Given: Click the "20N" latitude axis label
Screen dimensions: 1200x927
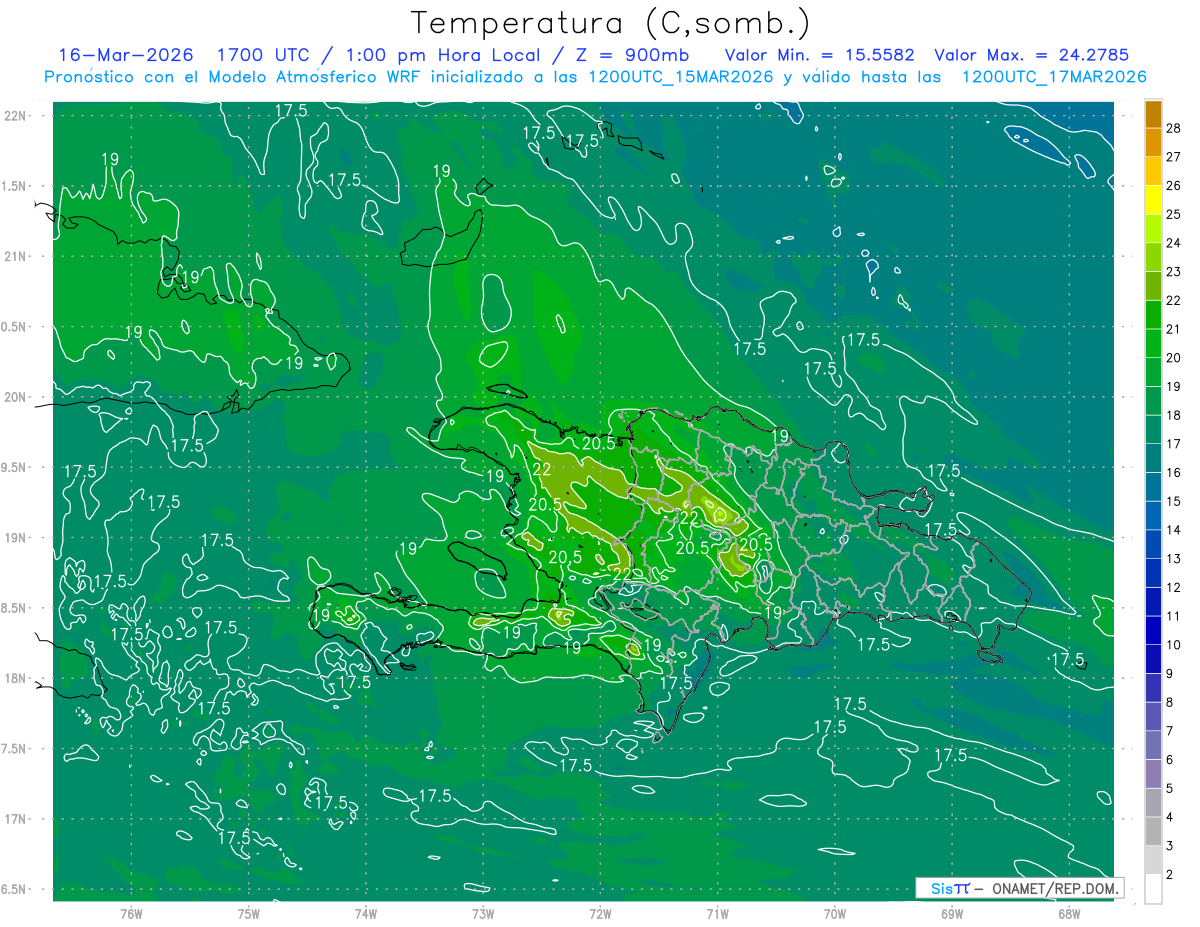Looking at the screenshot, I should tap(16, 397).
